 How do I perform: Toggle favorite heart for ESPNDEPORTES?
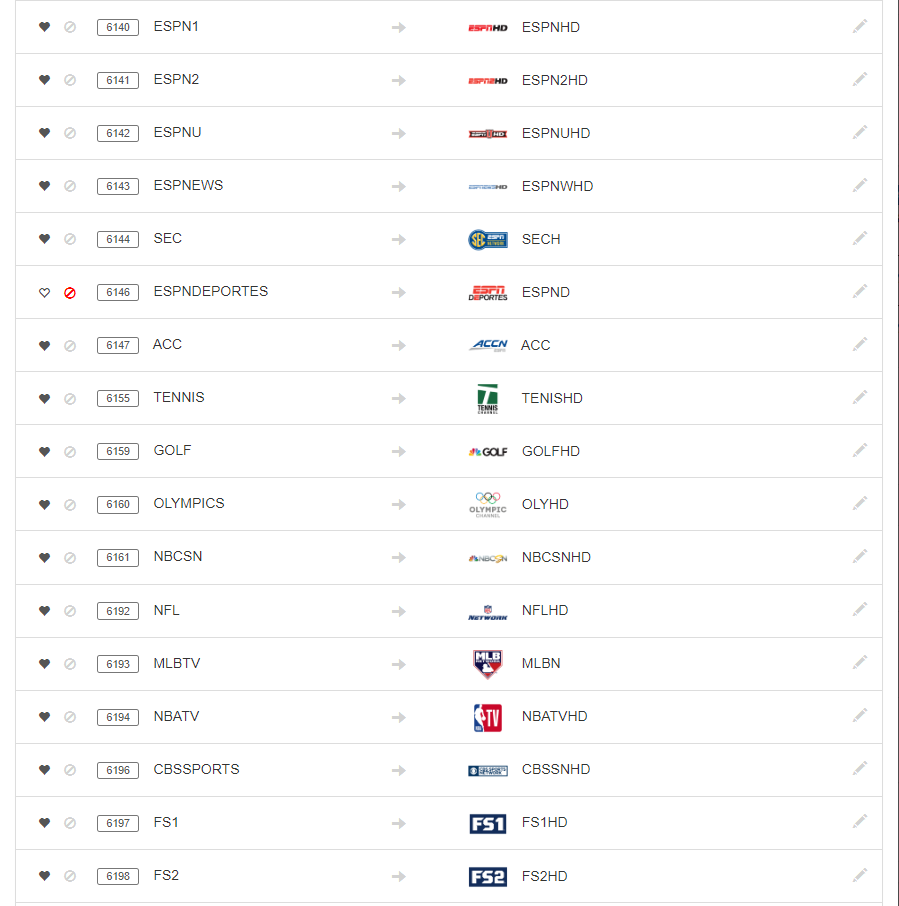44,293
